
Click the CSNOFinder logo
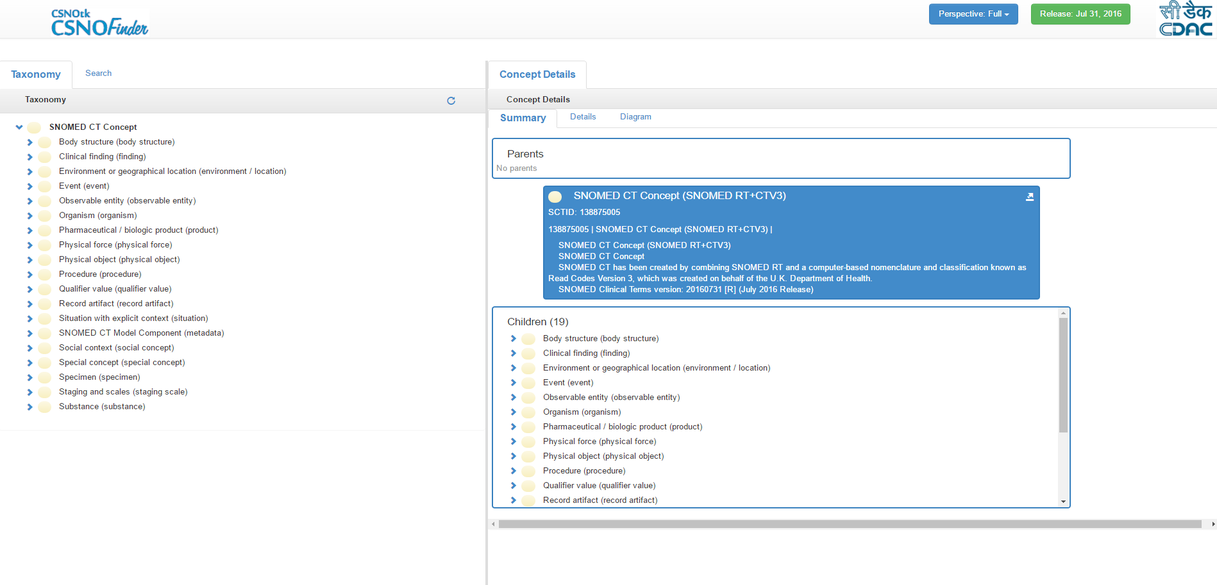[x=99, y=21]
